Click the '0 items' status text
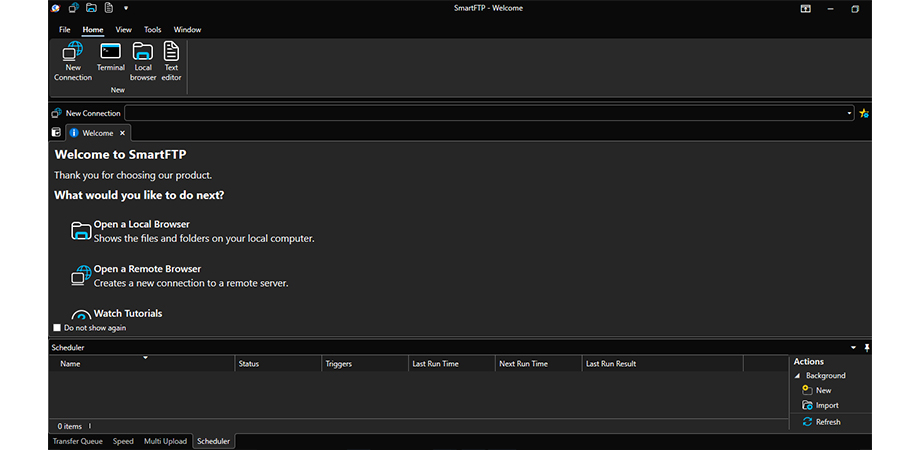 (69, 427)
